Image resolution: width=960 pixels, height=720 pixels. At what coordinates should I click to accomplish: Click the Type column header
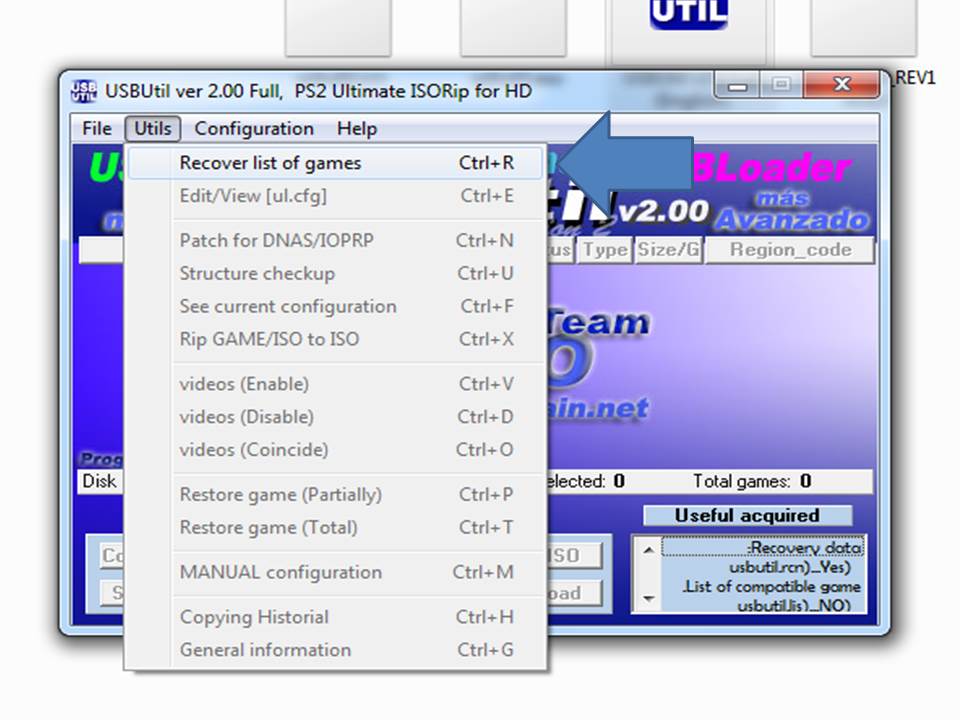[x=604, y=250]
